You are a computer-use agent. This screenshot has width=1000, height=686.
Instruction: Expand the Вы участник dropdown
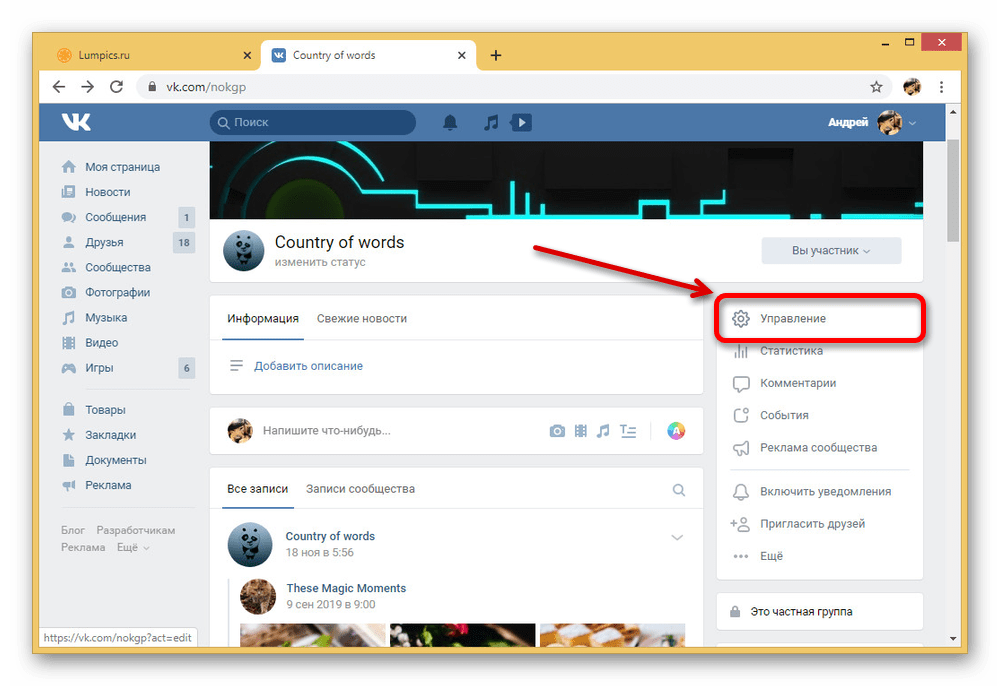831,251
